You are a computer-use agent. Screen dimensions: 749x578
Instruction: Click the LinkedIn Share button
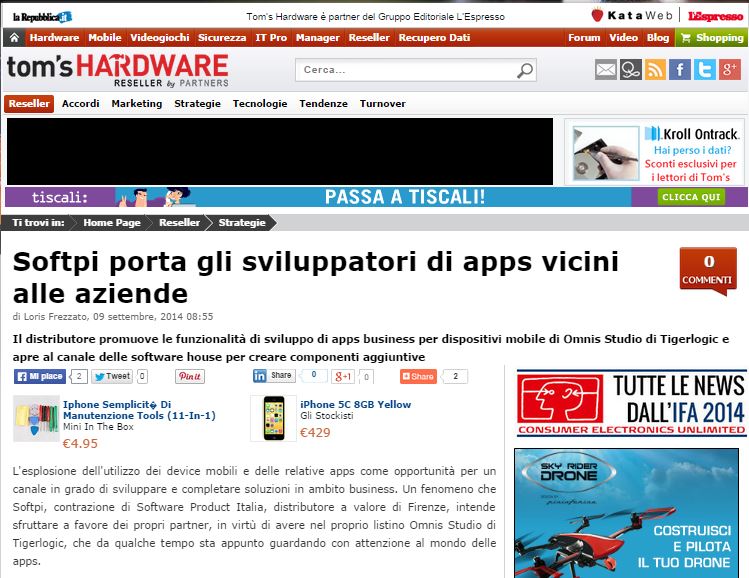tap(274, 376)
